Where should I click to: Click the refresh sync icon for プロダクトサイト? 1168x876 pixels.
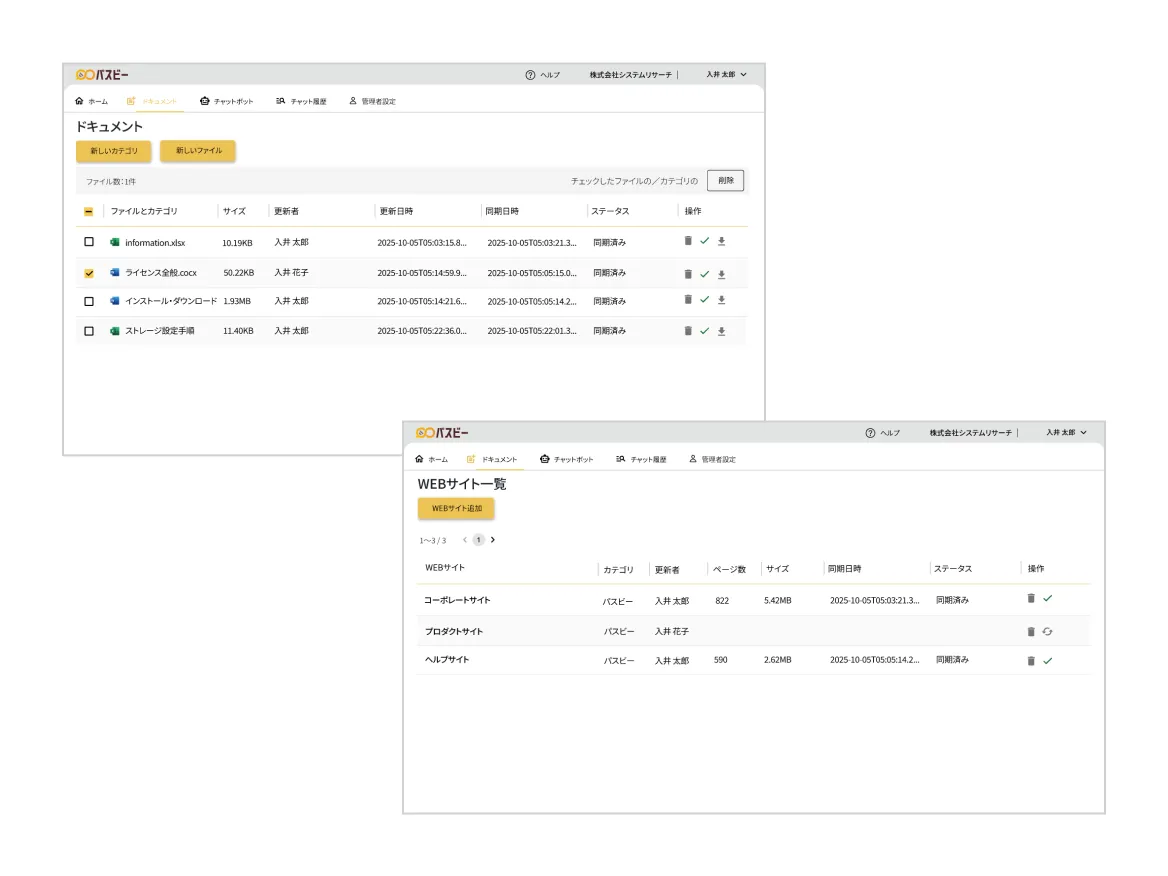pos(1047,631)
